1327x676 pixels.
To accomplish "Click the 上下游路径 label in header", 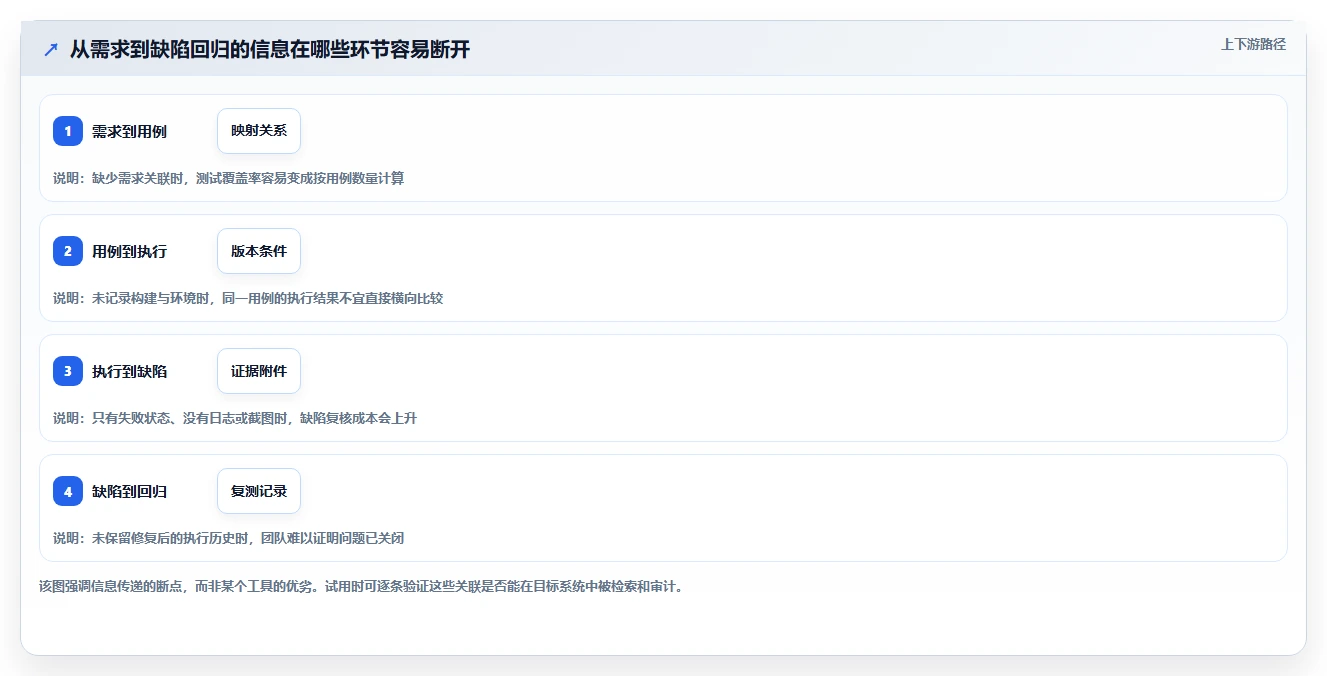I will (x=1253, y=44).
